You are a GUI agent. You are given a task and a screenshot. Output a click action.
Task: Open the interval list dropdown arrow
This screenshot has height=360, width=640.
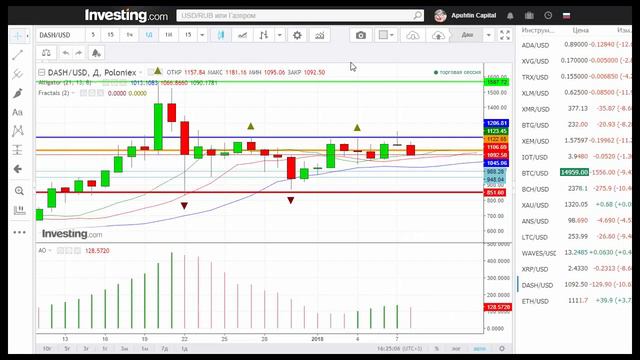coord(202,35)
